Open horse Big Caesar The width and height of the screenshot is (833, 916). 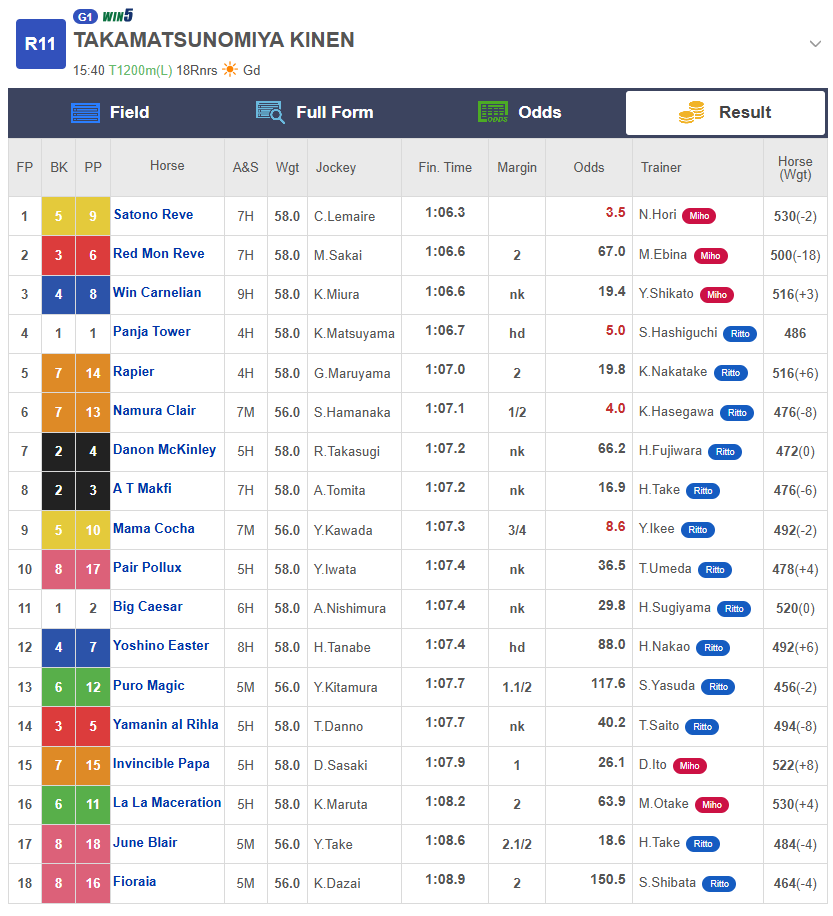click(148, 607)
